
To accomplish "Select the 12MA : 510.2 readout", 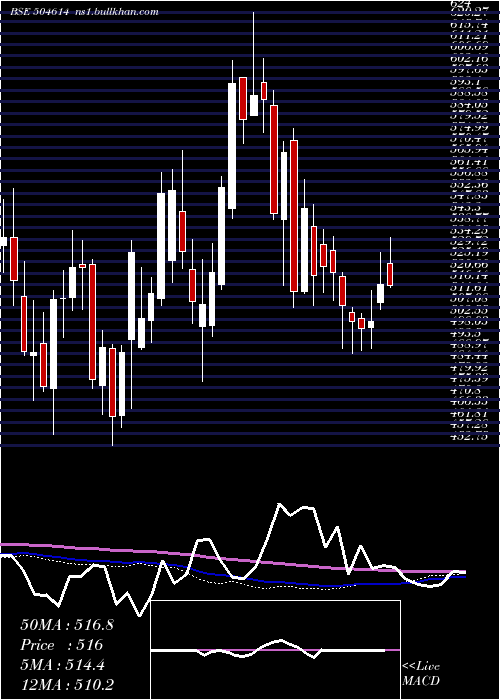I will [x=67, y=684].
